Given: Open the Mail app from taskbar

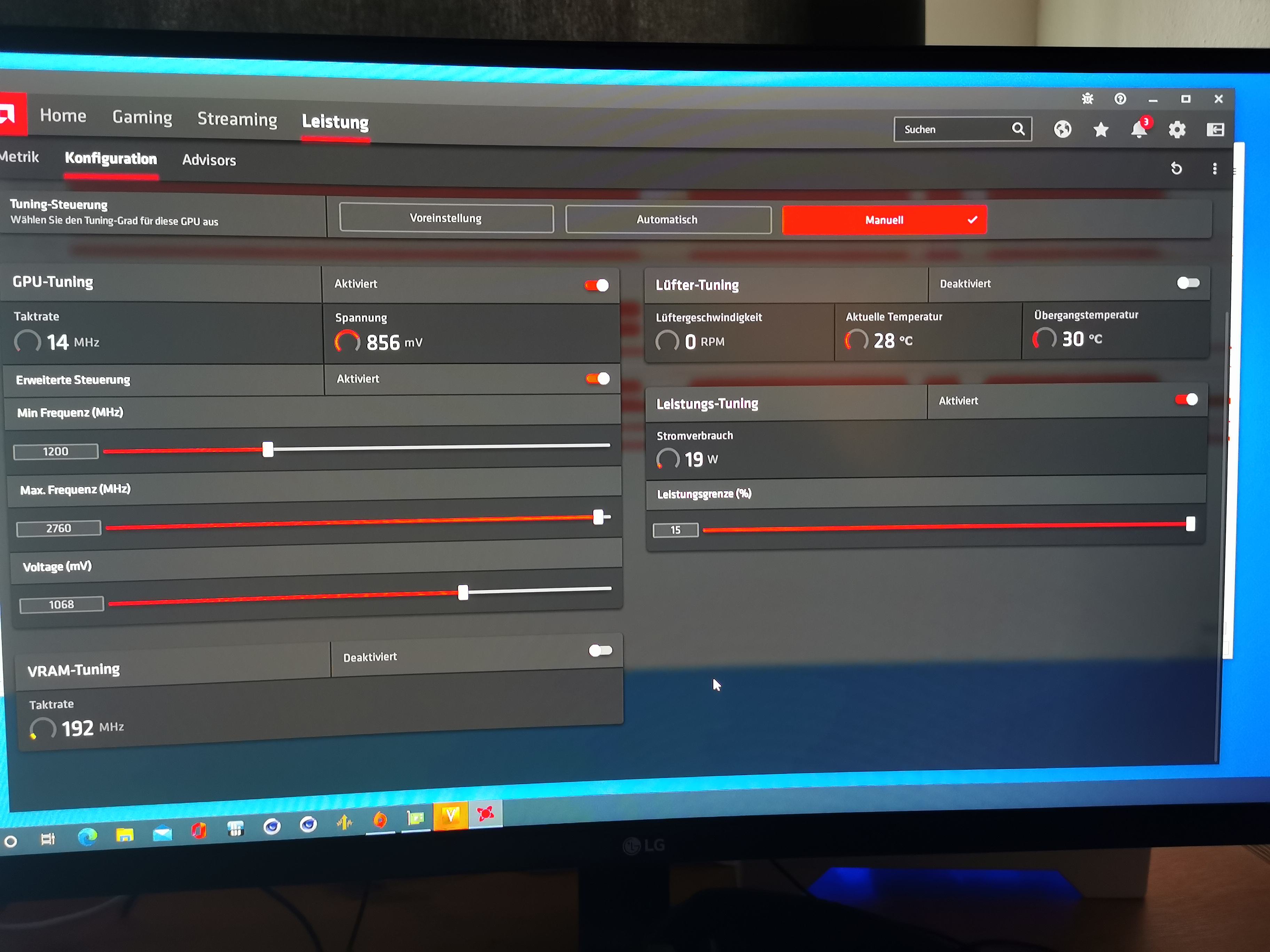Looking at the screenshot, I should click(x=162, y=833).
